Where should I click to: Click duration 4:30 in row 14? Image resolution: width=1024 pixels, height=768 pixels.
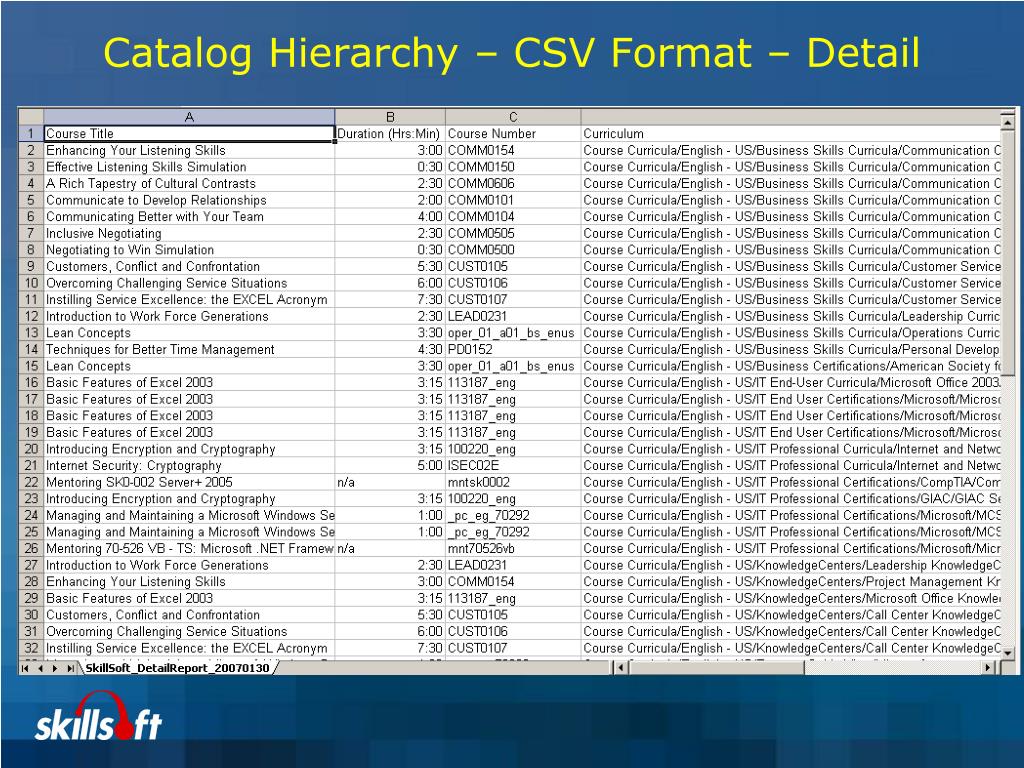pos(391,349)
